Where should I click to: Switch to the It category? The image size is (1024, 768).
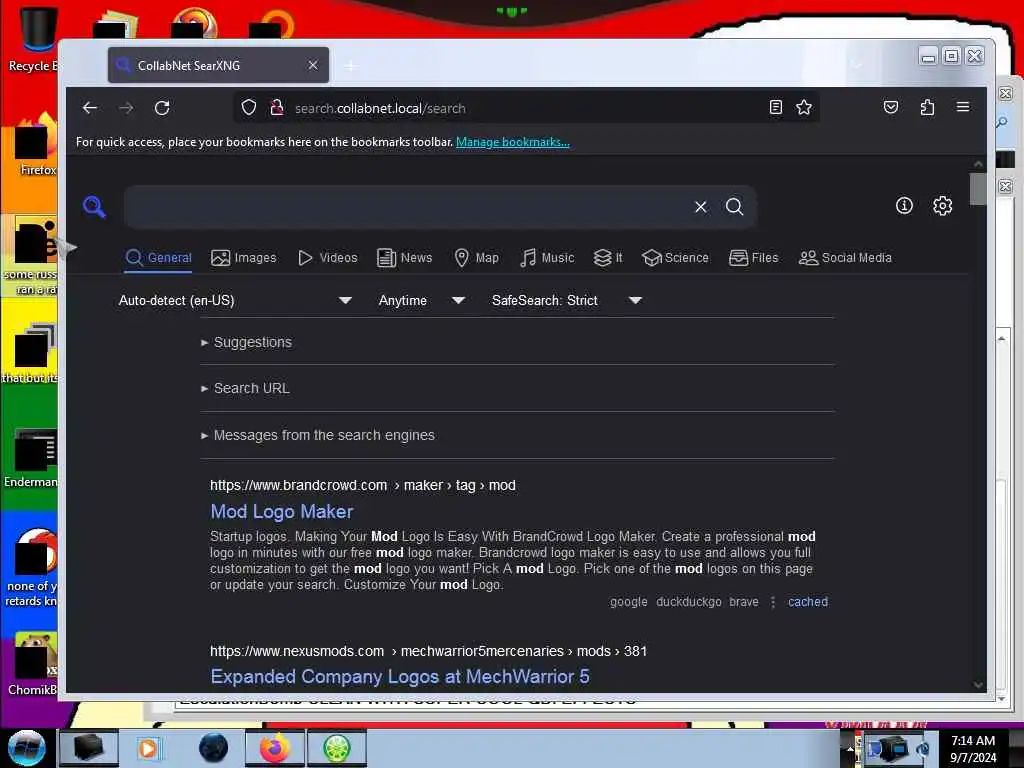click(608, 258)
